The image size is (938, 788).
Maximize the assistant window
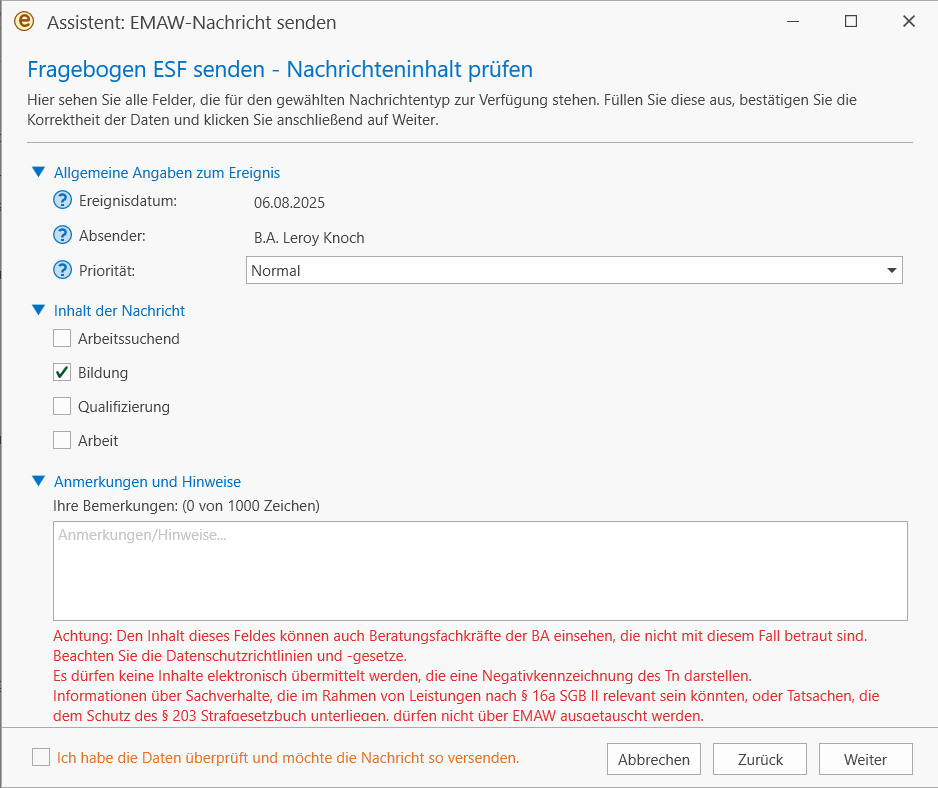[x=851, y=22]
